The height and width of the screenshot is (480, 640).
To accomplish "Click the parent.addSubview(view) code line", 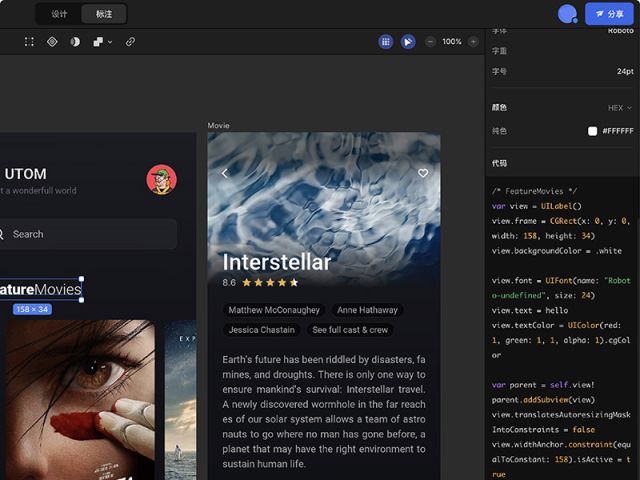I will 543,400.
